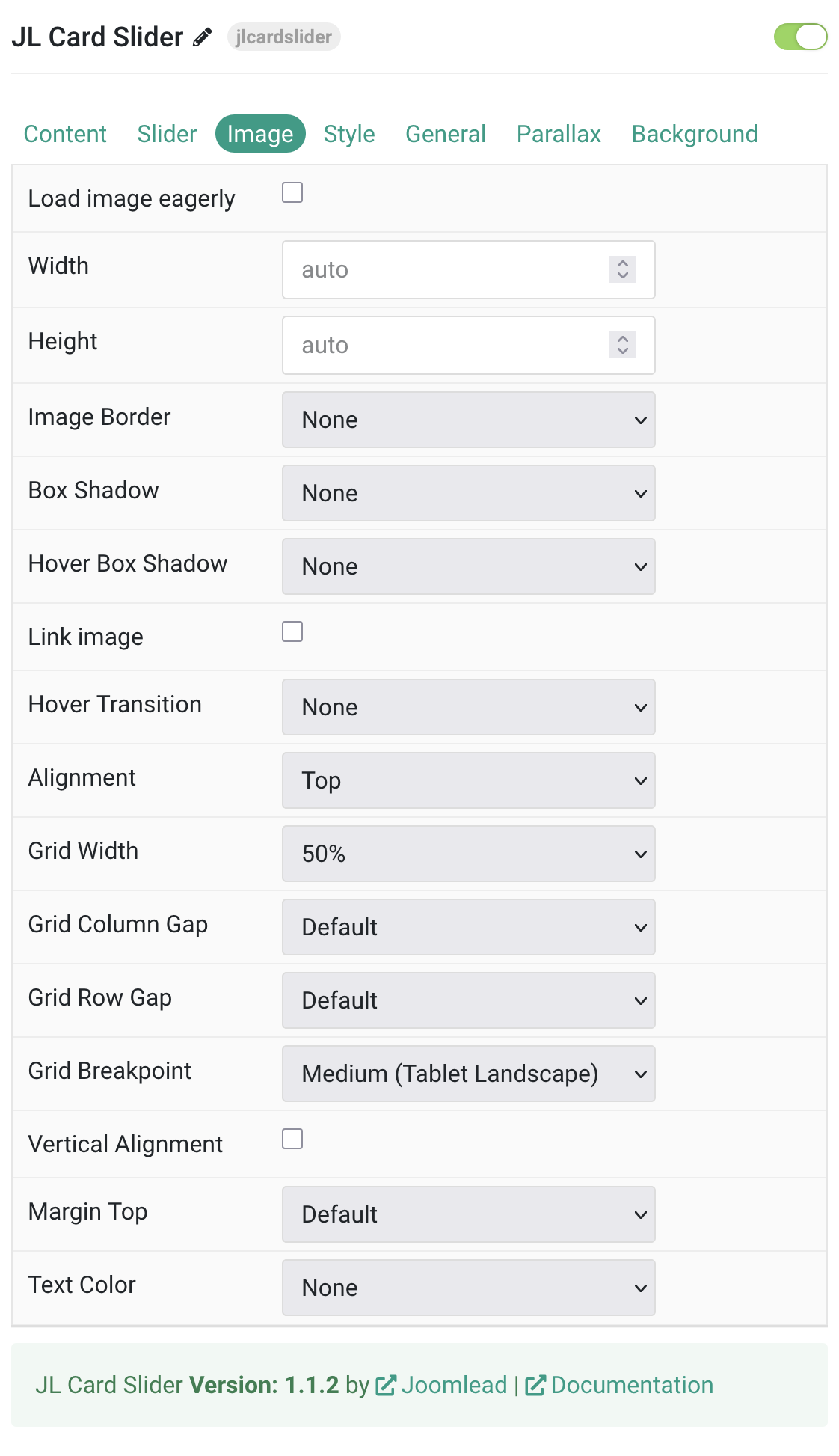The image size is (839, 1456).
Task: Open the Text Color dropdown
Action: coord(469,1288)
